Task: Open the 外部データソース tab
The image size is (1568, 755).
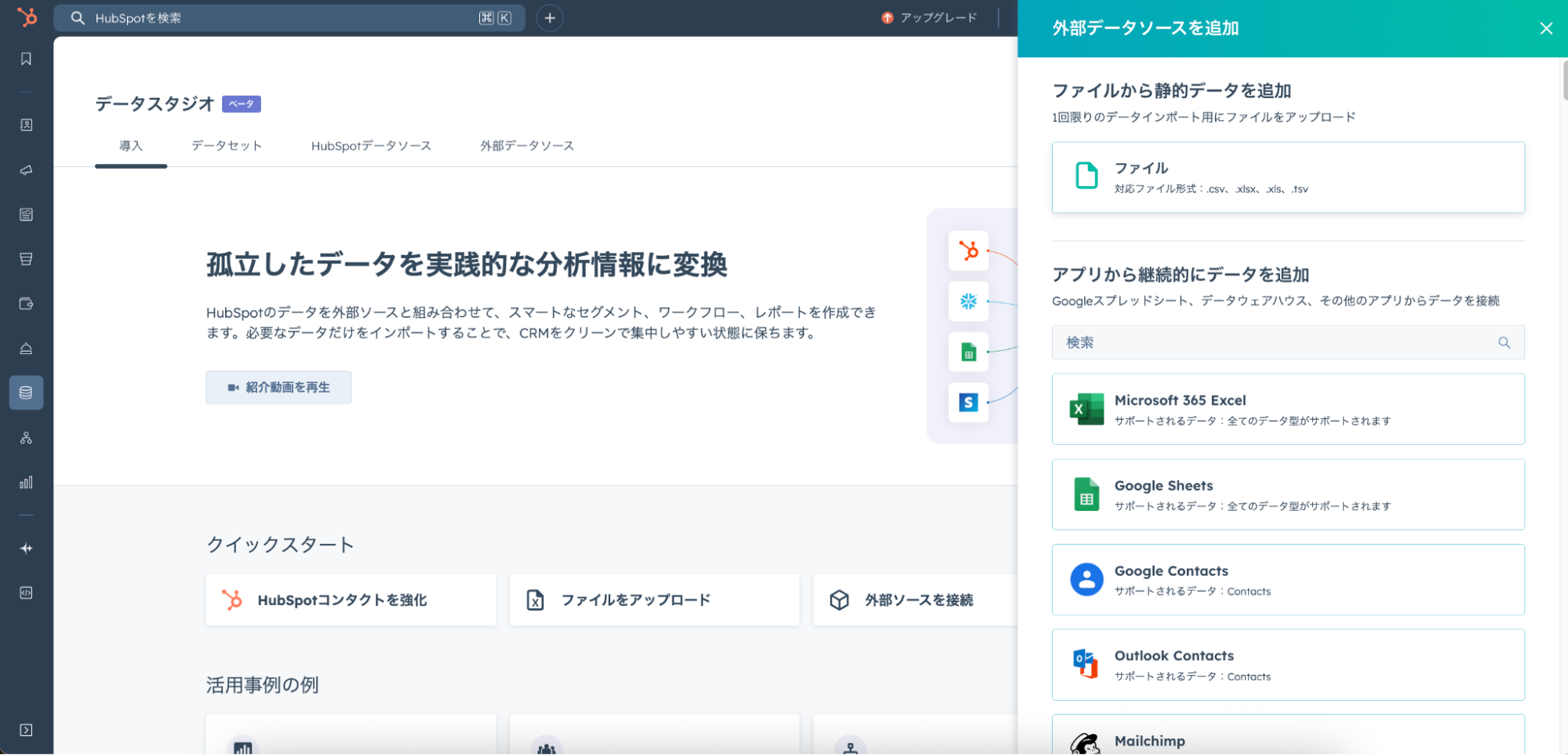Action: (527, 146)
